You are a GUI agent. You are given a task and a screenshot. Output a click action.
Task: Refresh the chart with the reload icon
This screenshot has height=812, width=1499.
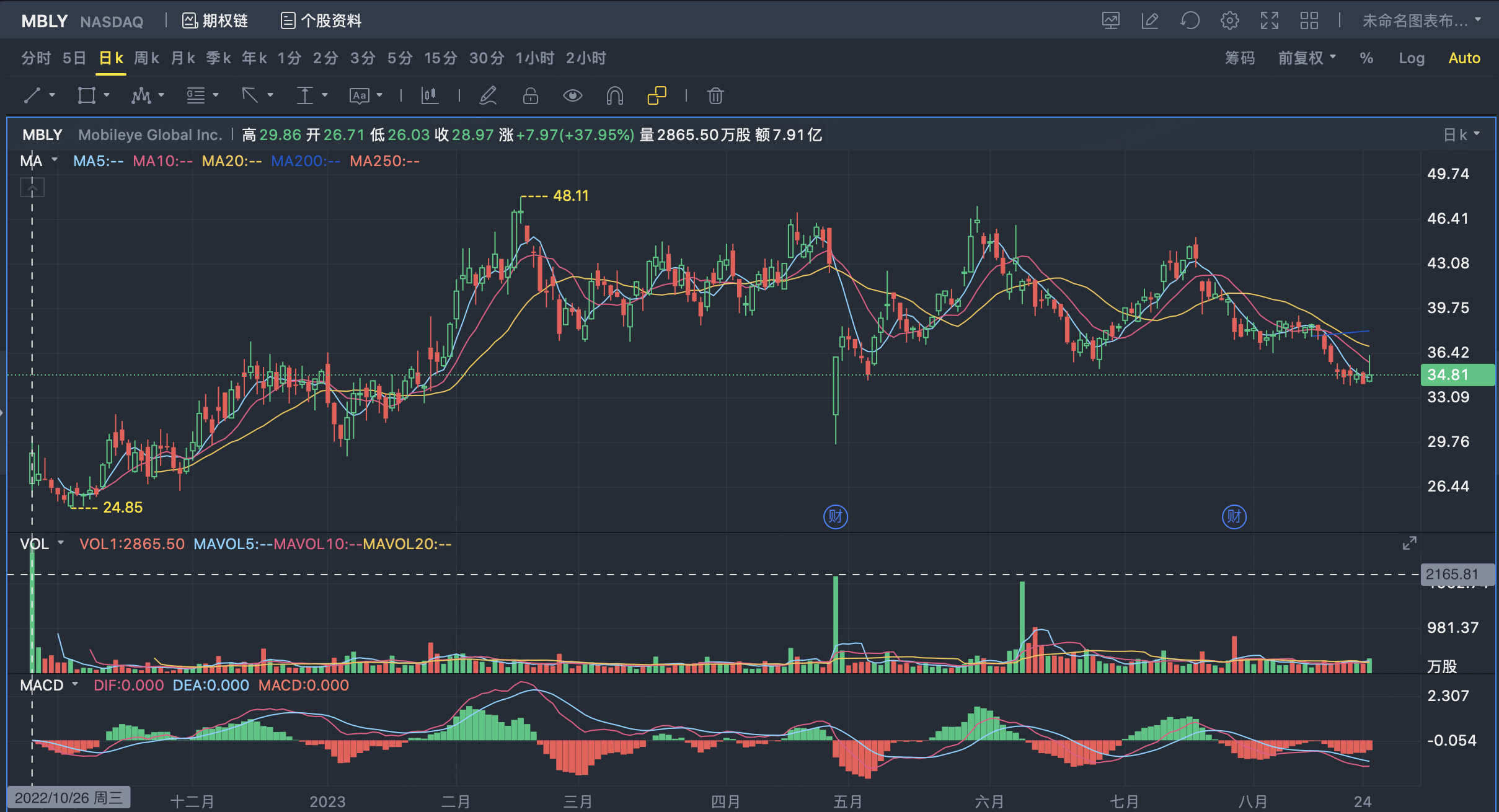(x=1190, y=21)
